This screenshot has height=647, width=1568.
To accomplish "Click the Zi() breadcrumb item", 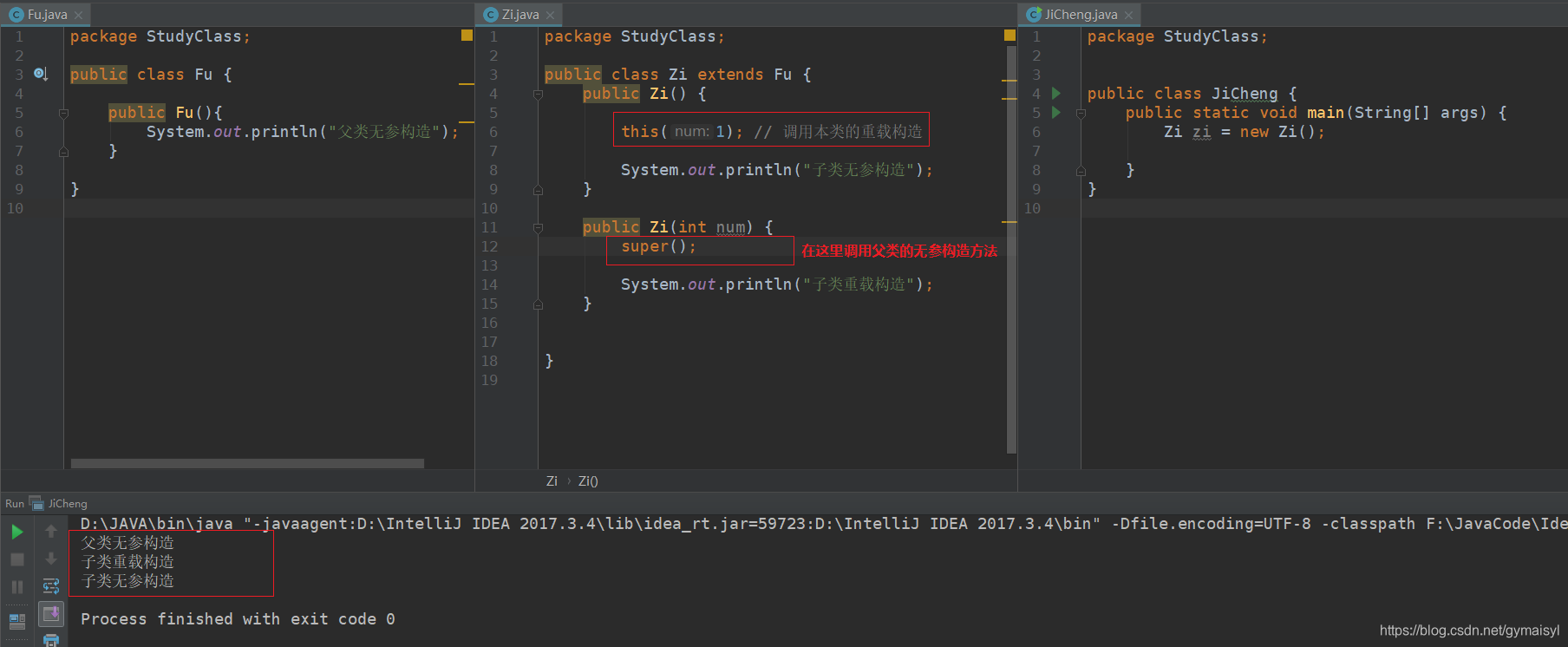I will [588, 481].
